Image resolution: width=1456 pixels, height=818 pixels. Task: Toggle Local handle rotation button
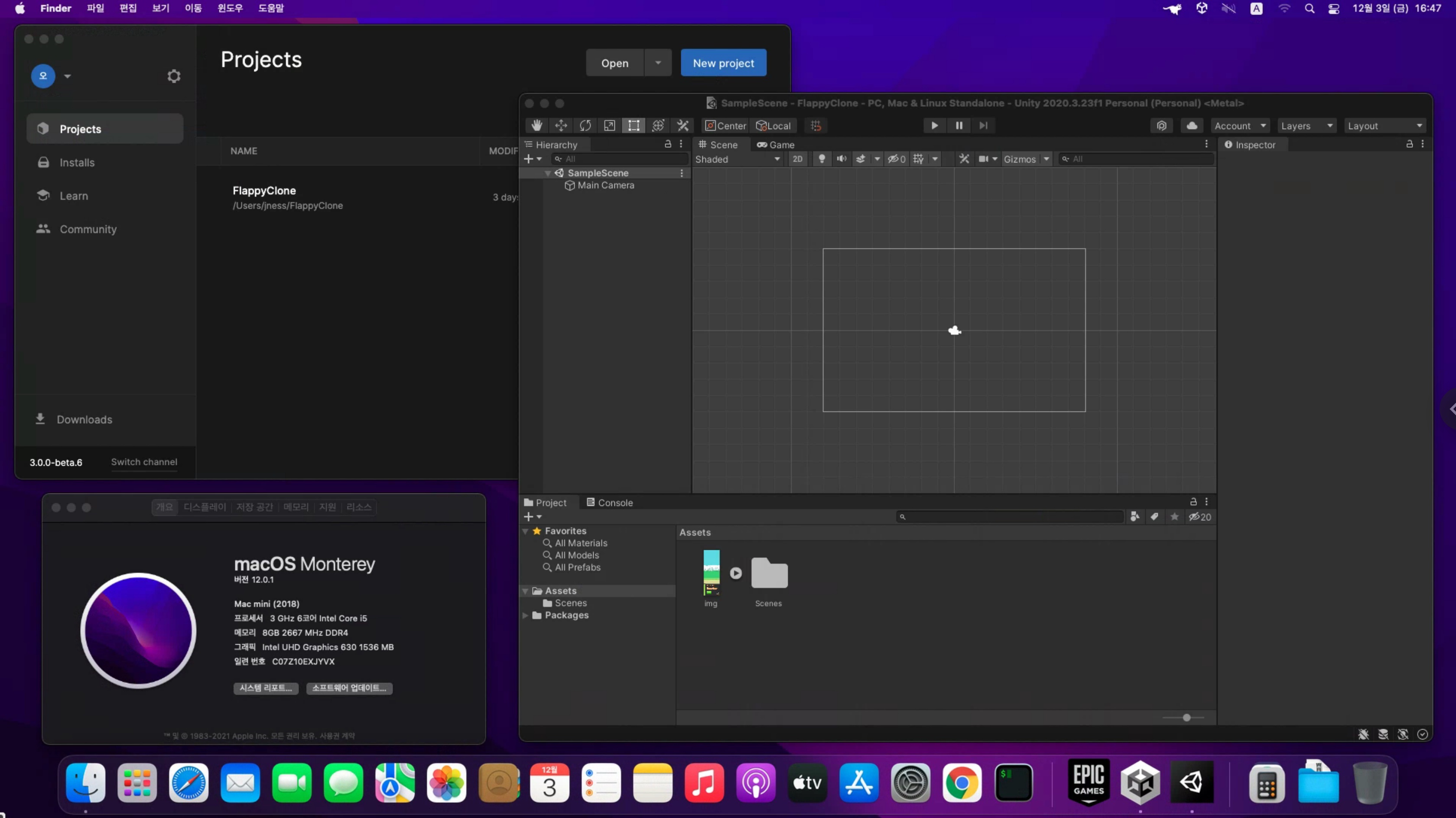click(x=774, y=126)
